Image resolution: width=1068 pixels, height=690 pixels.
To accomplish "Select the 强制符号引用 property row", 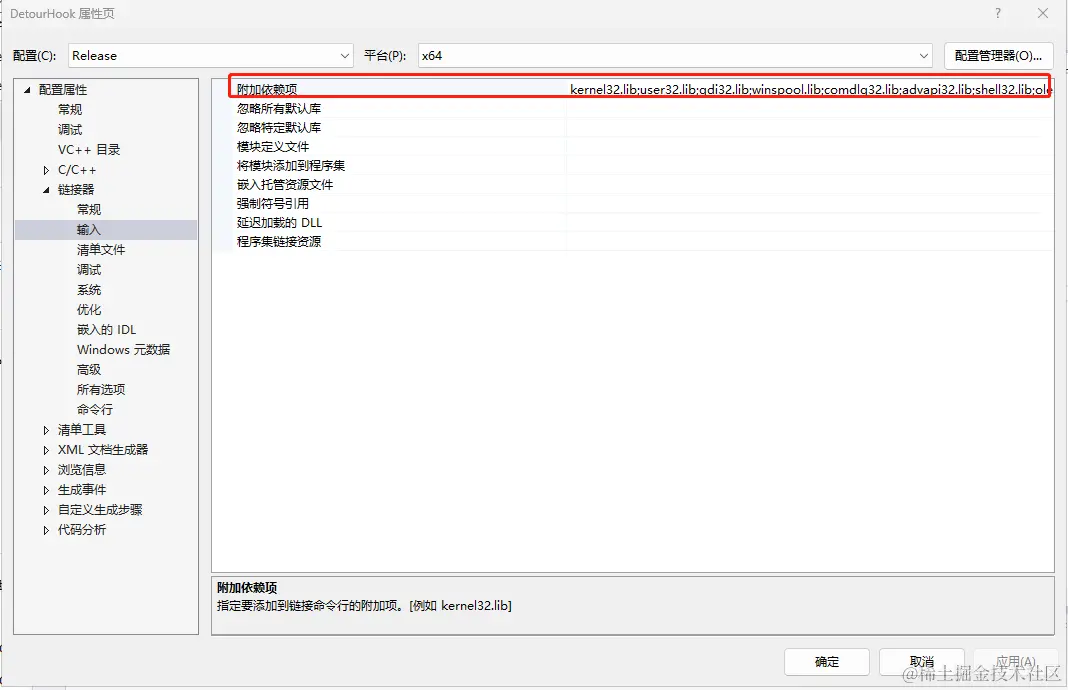I will (643, 204).
